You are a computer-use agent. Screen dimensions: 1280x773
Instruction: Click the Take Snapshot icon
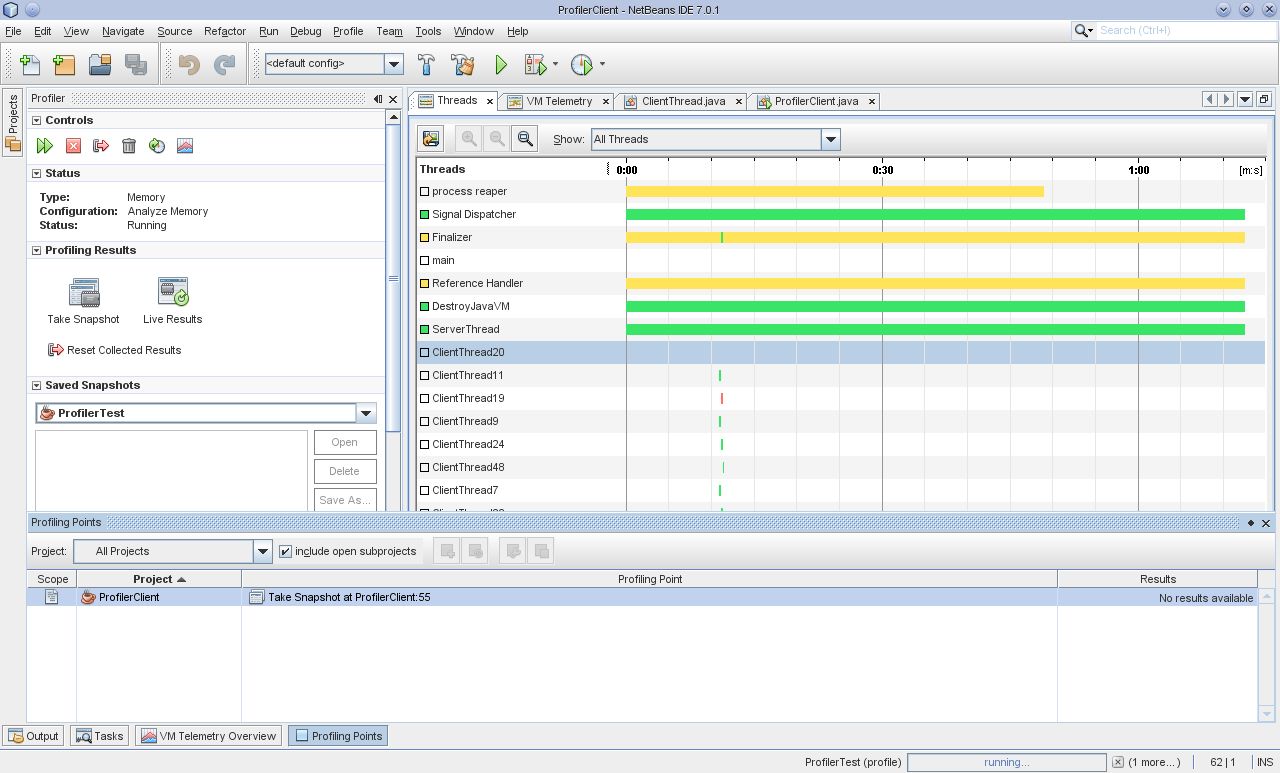point(83,292)
